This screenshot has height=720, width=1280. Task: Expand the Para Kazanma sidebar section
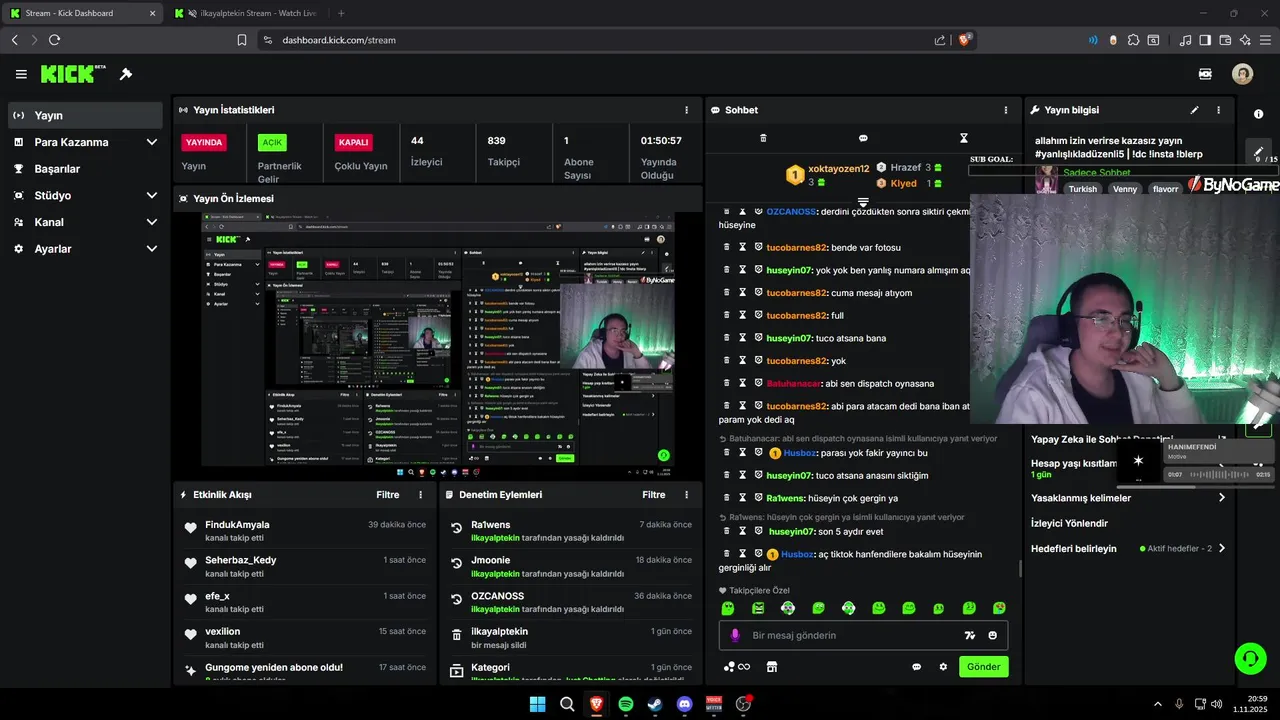[x=152, y=142]
